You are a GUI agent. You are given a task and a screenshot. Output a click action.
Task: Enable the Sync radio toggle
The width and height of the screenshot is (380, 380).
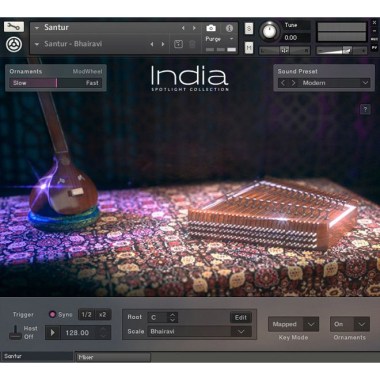[x=52, y=314]
